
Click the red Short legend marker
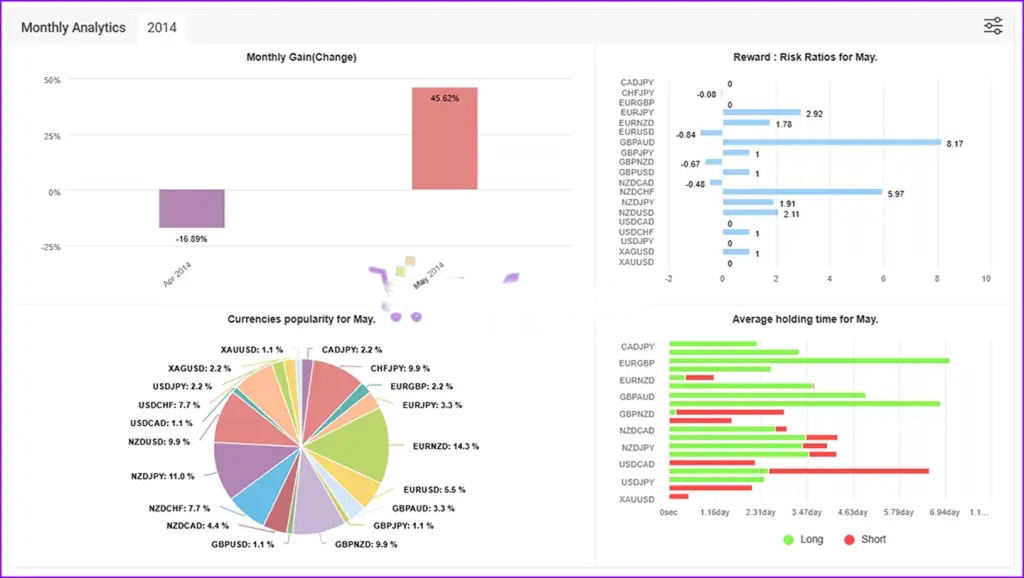pyautogui.click(x=850, y=540)
